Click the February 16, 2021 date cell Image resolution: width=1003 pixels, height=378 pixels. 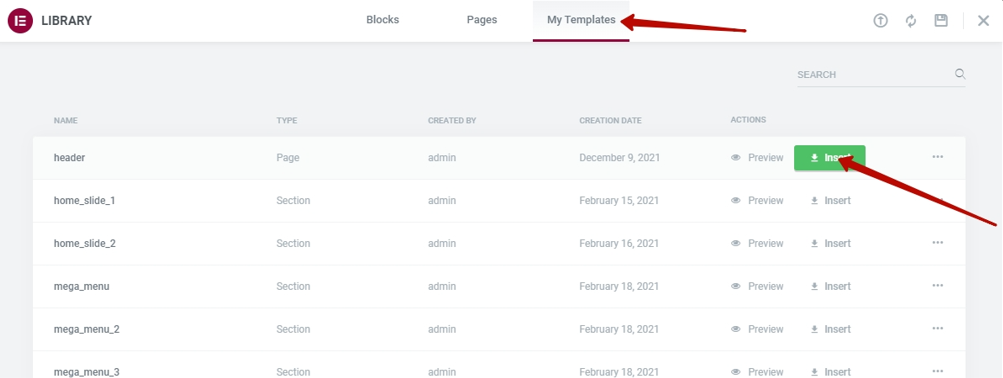point(619,243)
